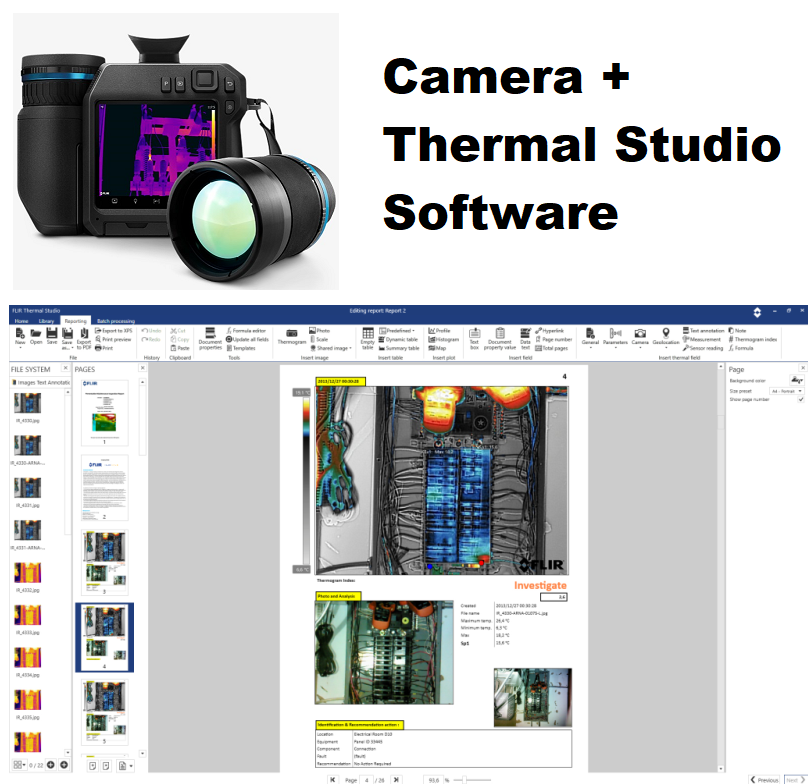808x784 pixels.
Task: Open the Batch processing tab
Action: [116, 321]
